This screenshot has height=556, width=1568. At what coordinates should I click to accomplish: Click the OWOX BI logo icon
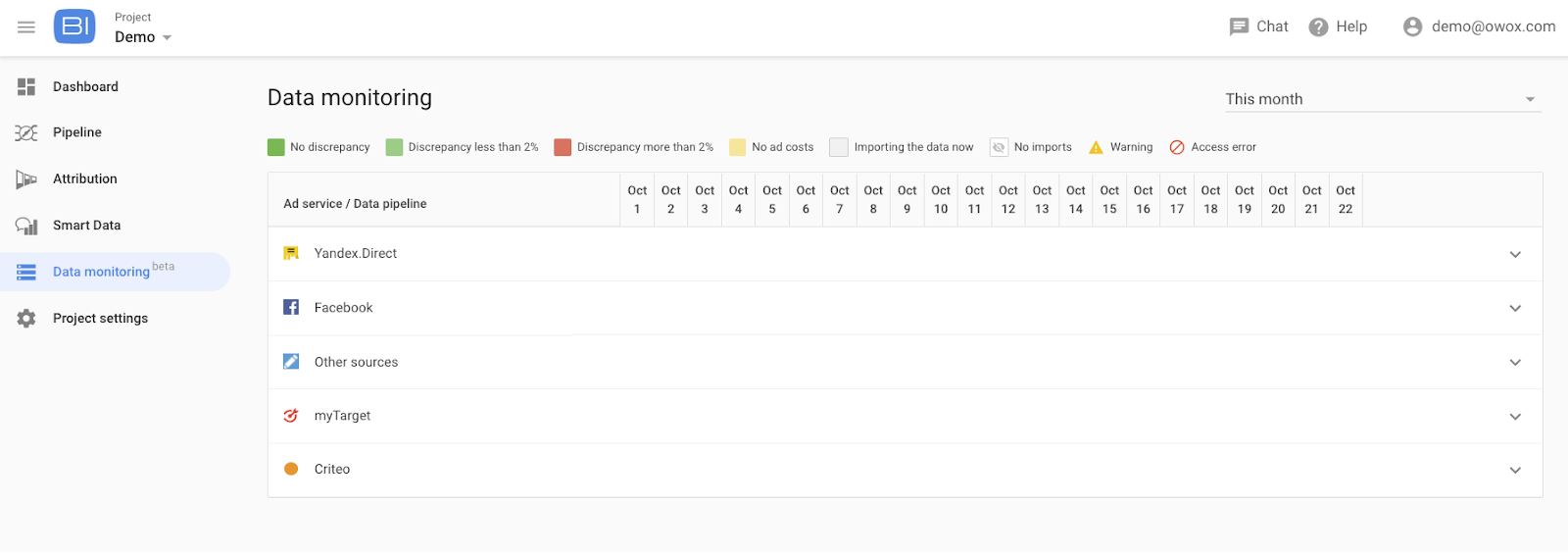click(x=74, y=27)
